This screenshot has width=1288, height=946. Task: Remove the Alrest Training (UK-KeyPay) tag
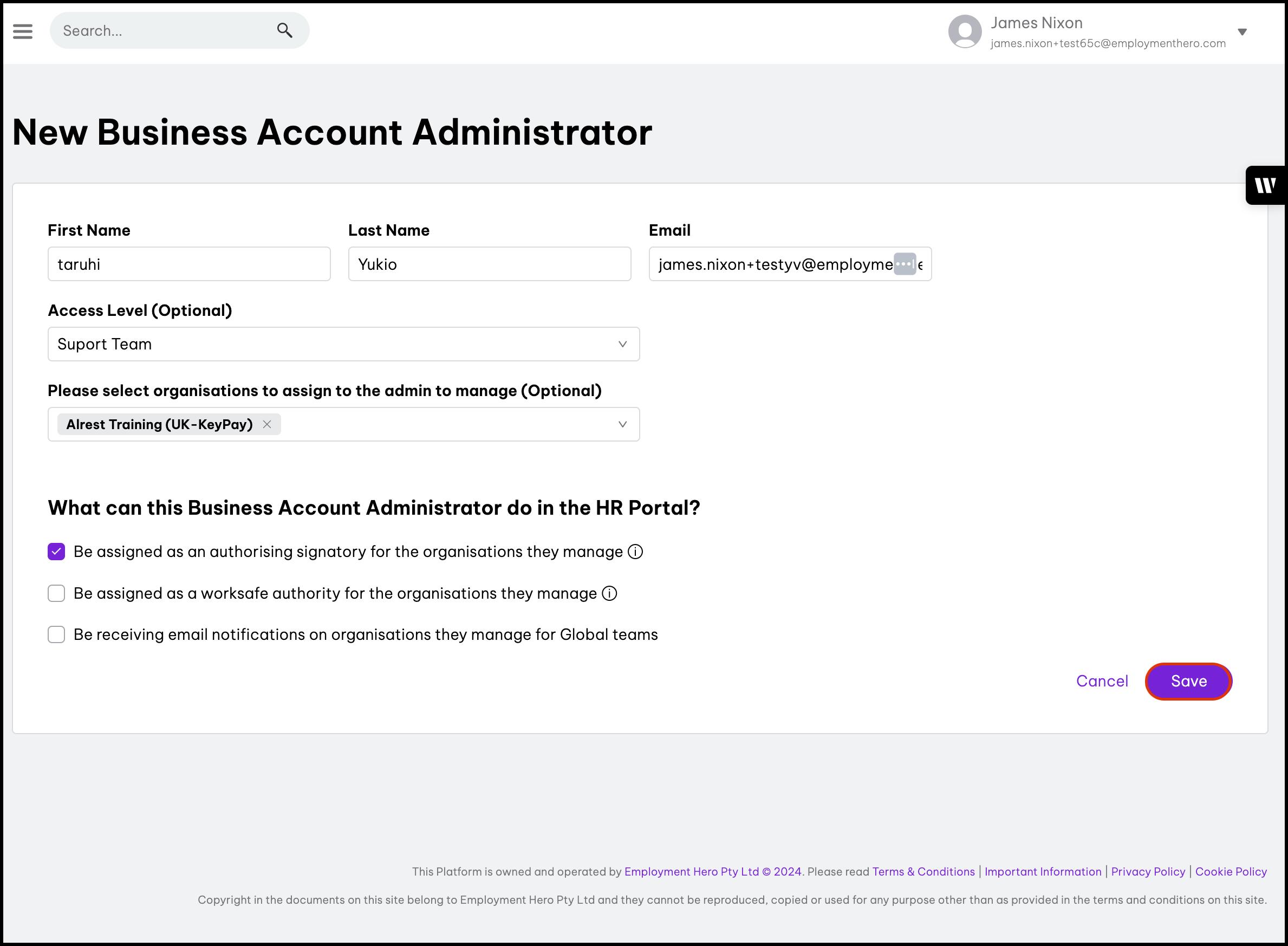tap(267, 424)
